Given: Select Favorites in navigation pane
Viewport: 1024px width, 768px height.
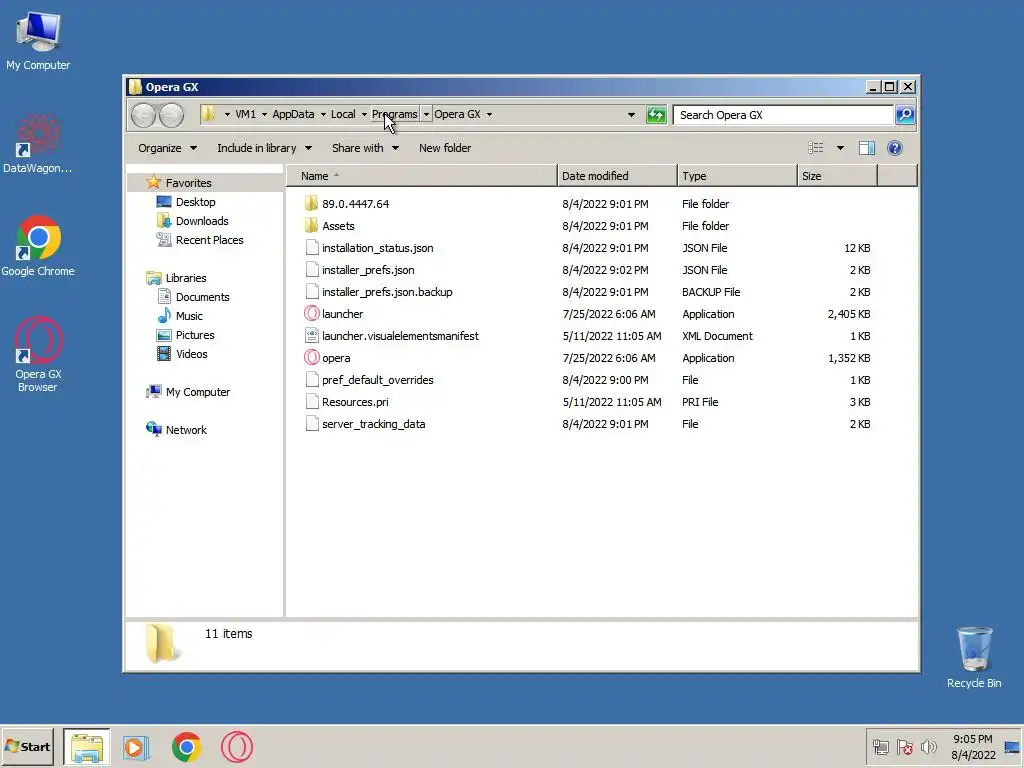Looking at the screenshot, I should pos(188,183).
